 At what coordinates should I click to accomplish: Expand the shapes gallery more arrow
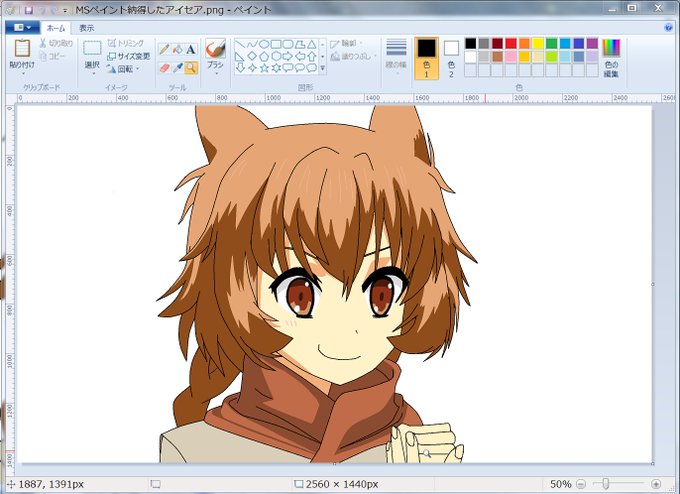point(323,68)
